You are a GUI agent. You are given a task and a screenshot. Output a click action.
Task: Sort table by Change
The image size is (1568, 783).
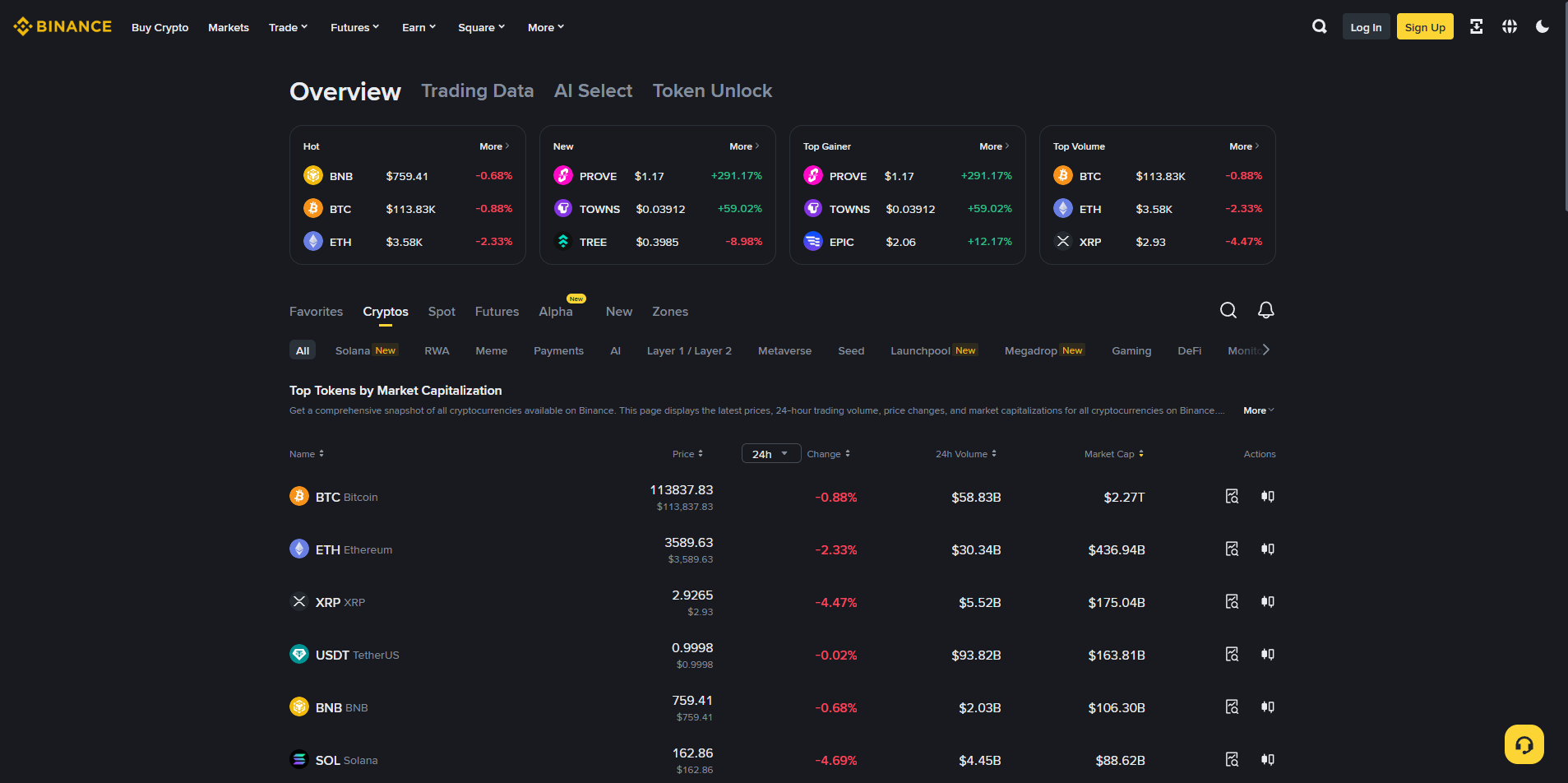point(829,454)
